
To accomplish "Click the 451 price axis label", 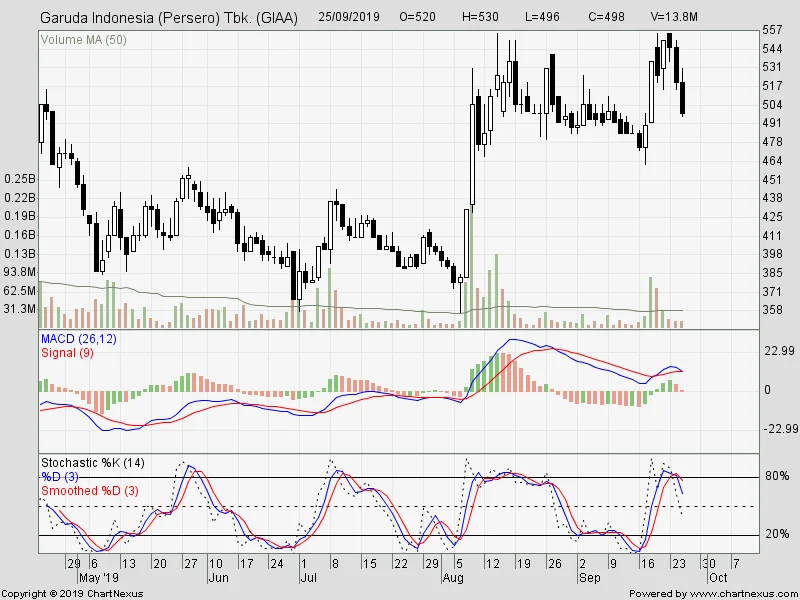I will pyautogui.click(x=772, y=180).
